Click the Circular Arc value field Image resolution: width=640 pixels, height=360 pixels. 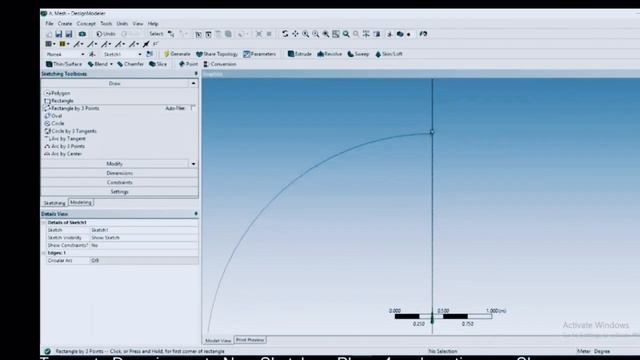tap(144, 260)
